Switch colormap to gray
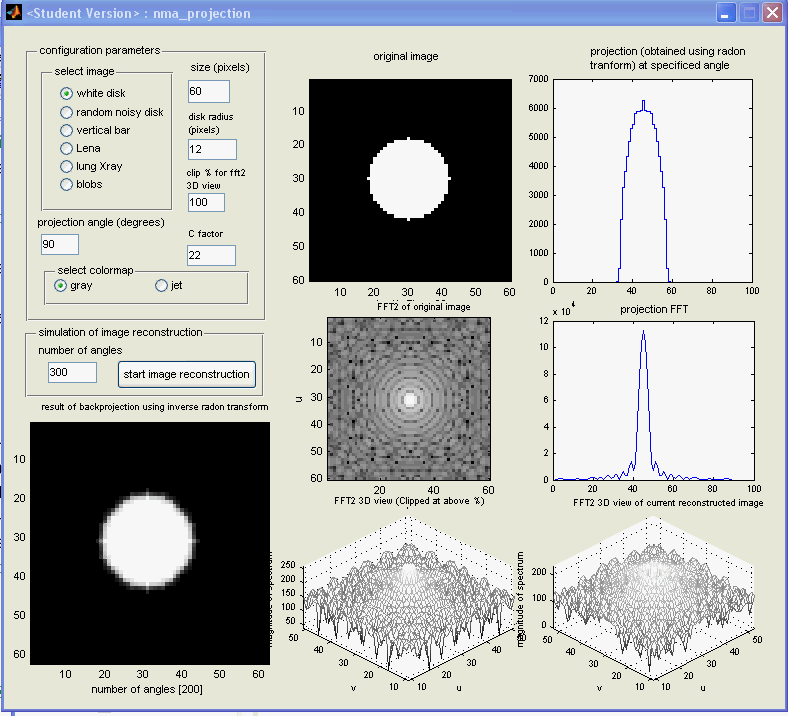 tap(61, 286)
